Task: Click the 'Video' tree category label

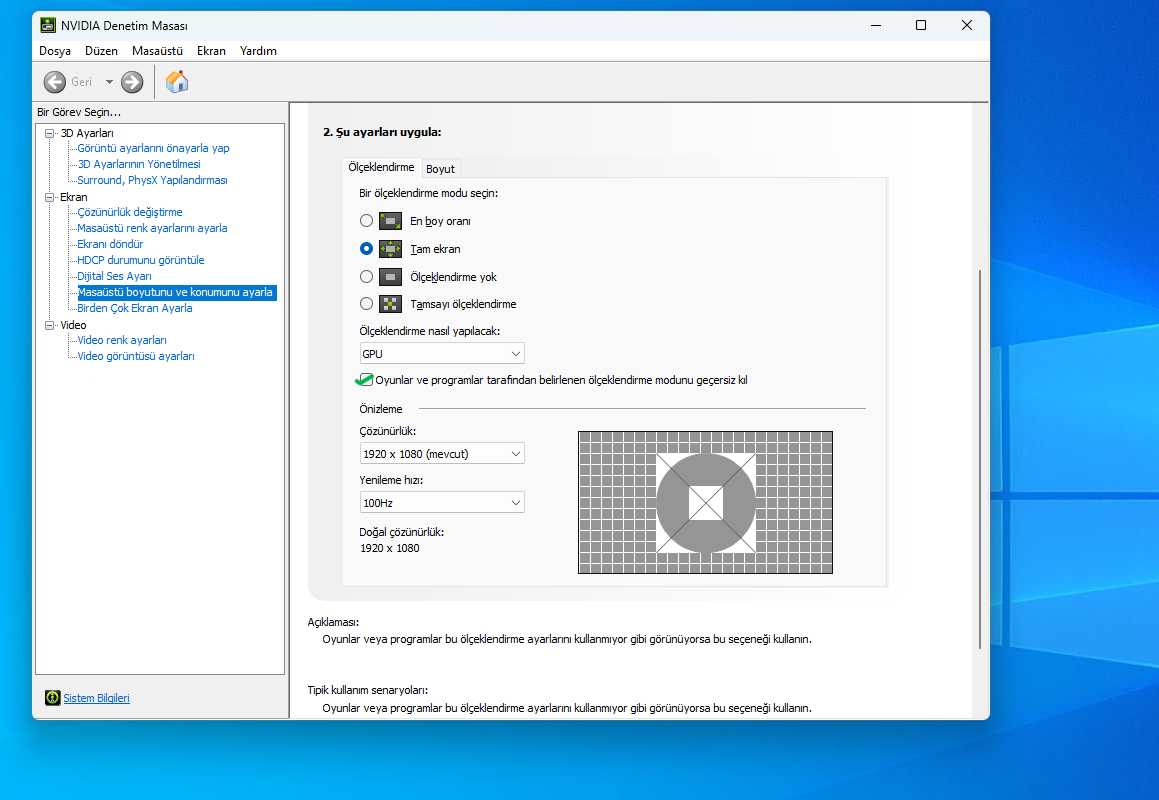Action: tap(73, 325)
